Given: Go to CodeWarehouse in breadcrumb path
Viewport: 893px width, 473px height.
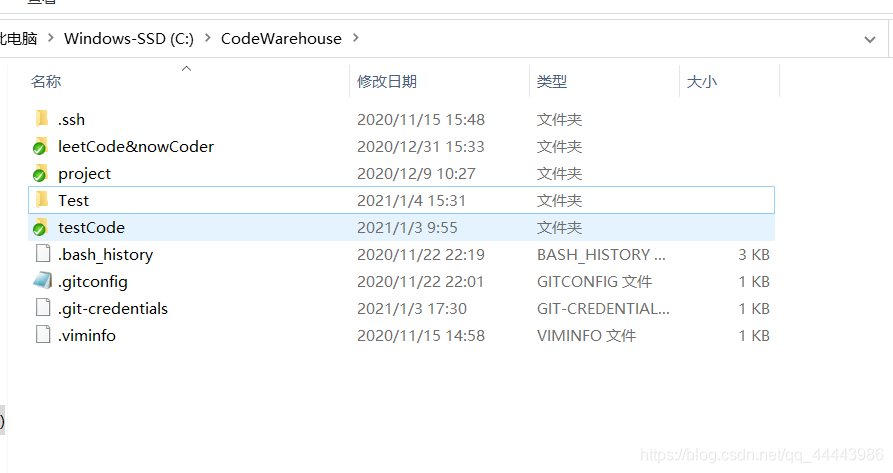Looking at the screenshot, I should click(x=281, y=39).
